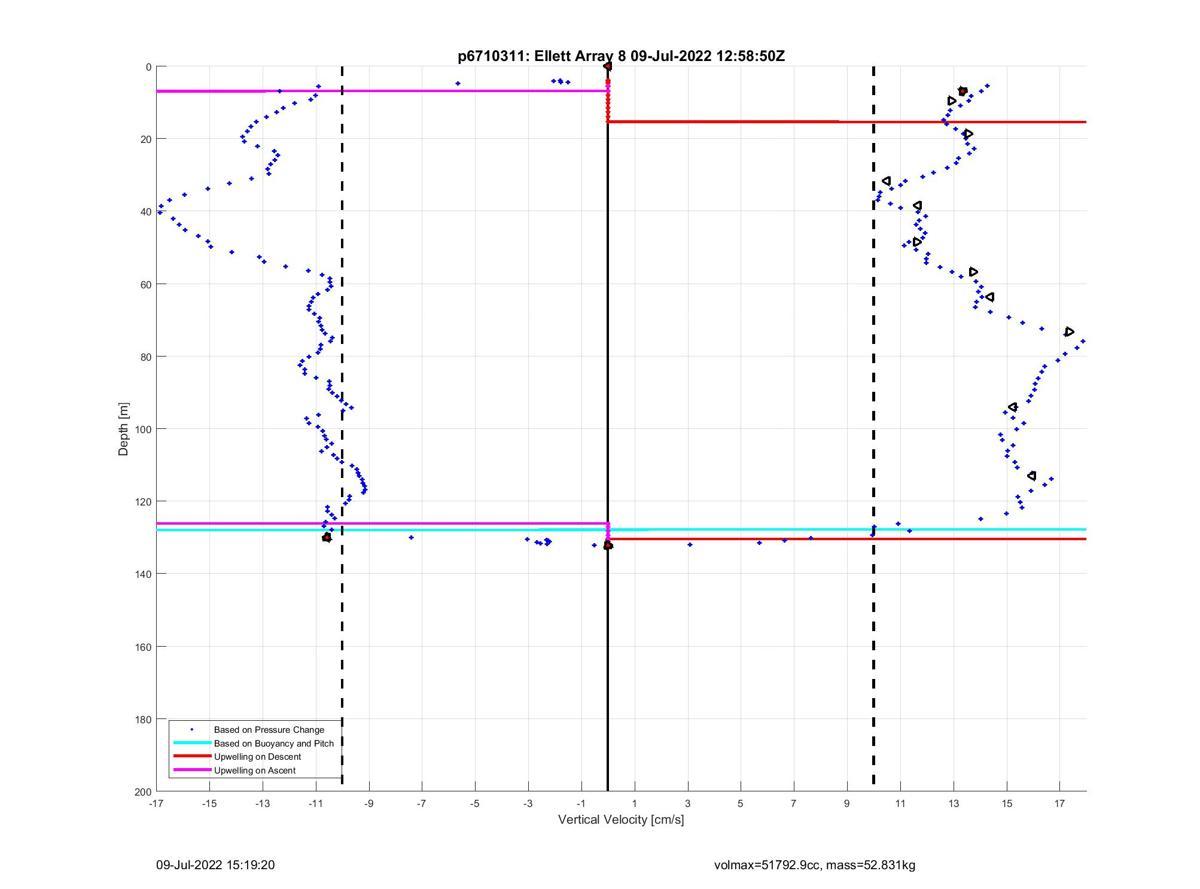
Task: Click the x-axis tick label '-13'
Action: pos(262,803)
